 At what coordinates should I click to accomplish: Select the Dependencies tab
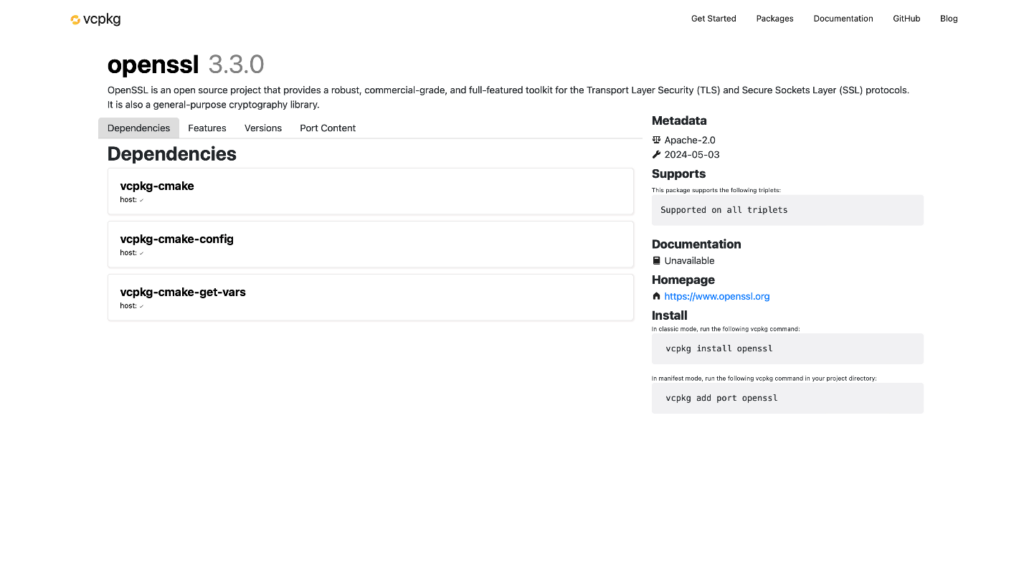pos(139,128)
